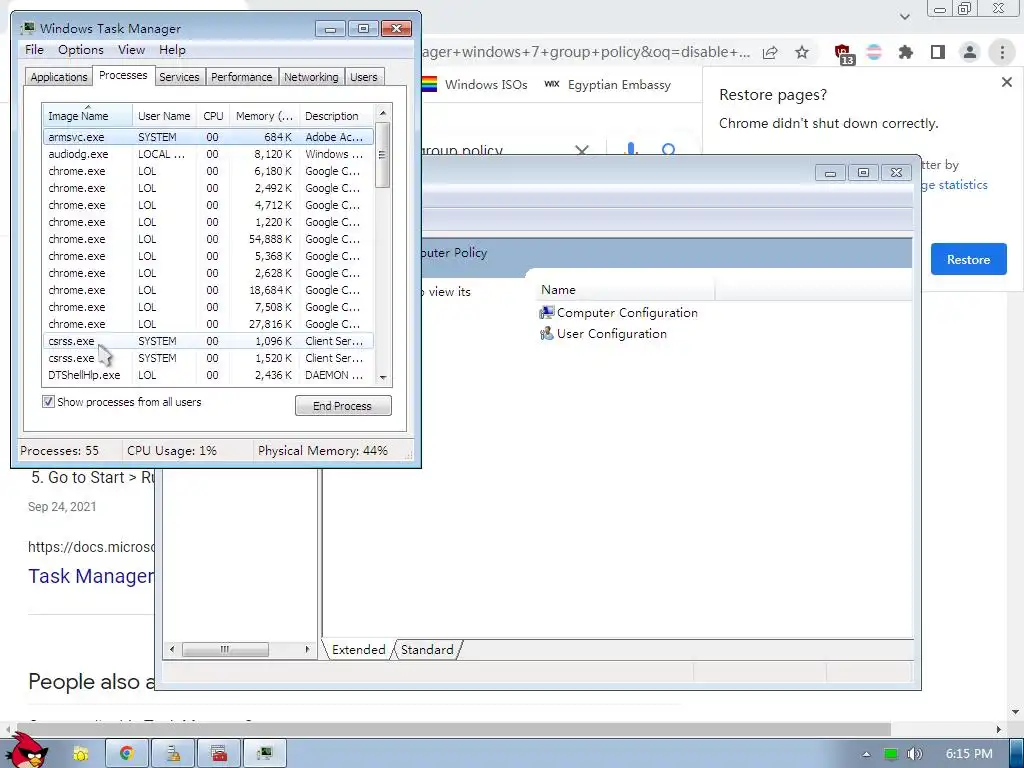Select the Computer Configuration icon in Group Policy

(x=547, y=313)
